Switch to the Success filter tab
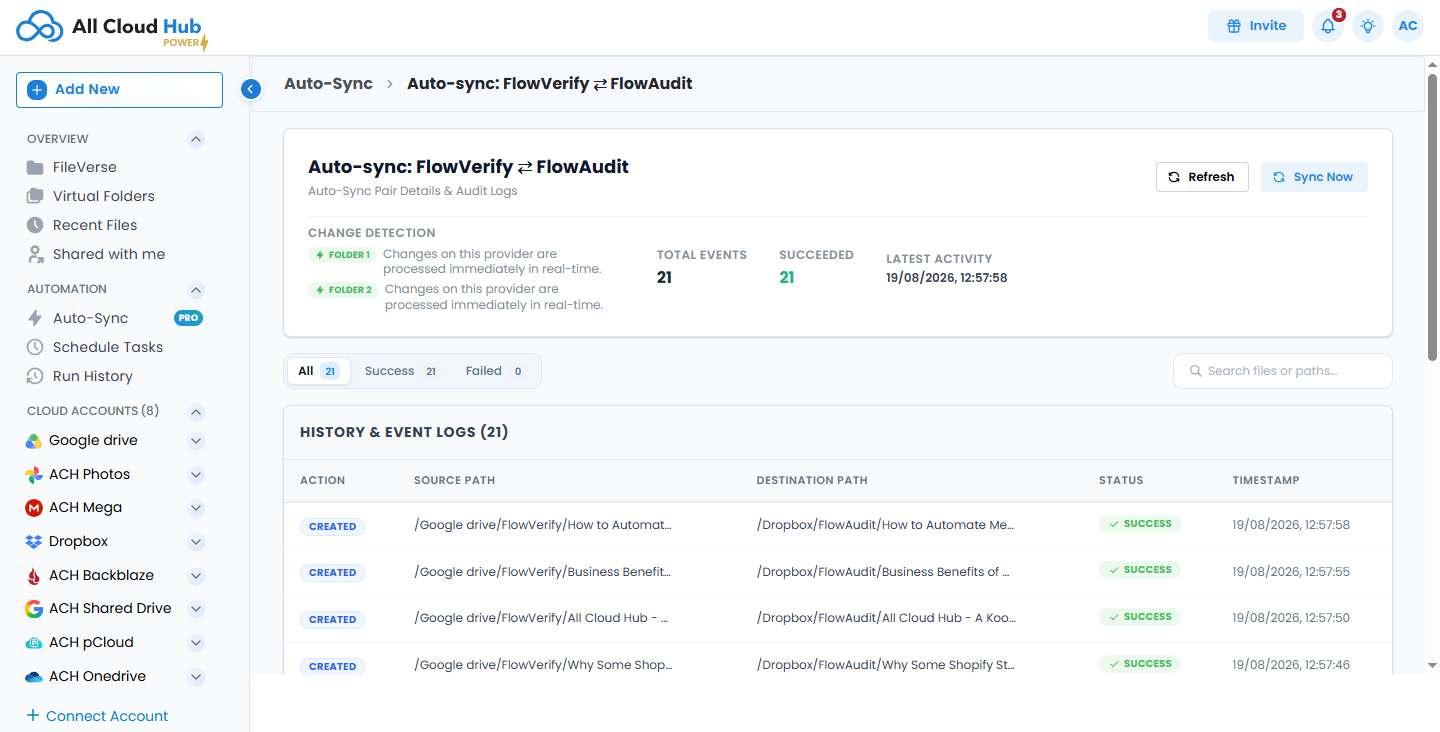 pos(400,371)
